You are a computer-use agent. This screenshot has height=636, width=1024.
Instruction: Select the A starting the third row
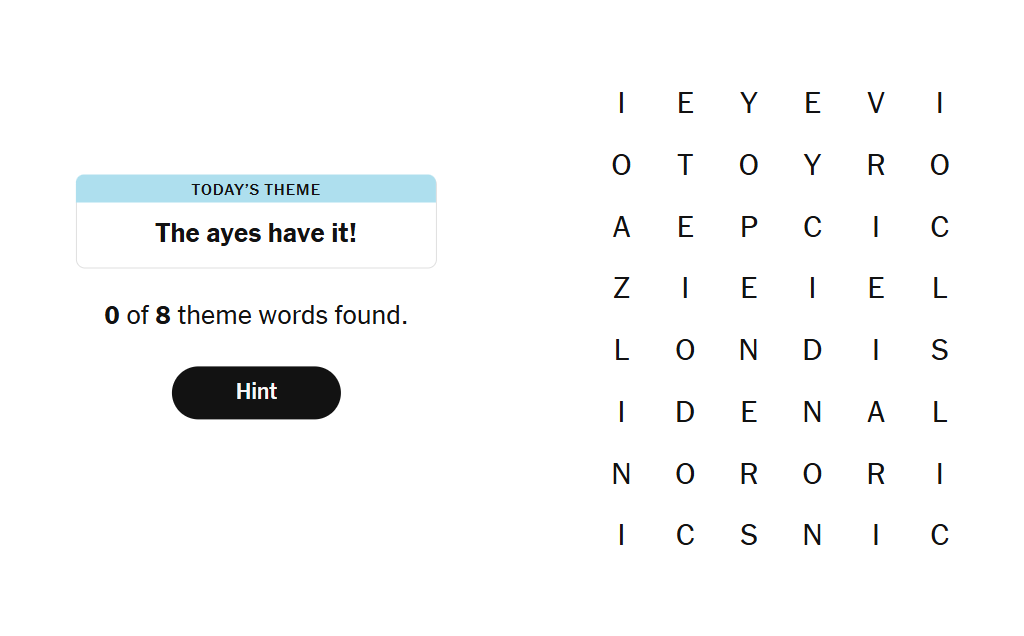point(622,227)
